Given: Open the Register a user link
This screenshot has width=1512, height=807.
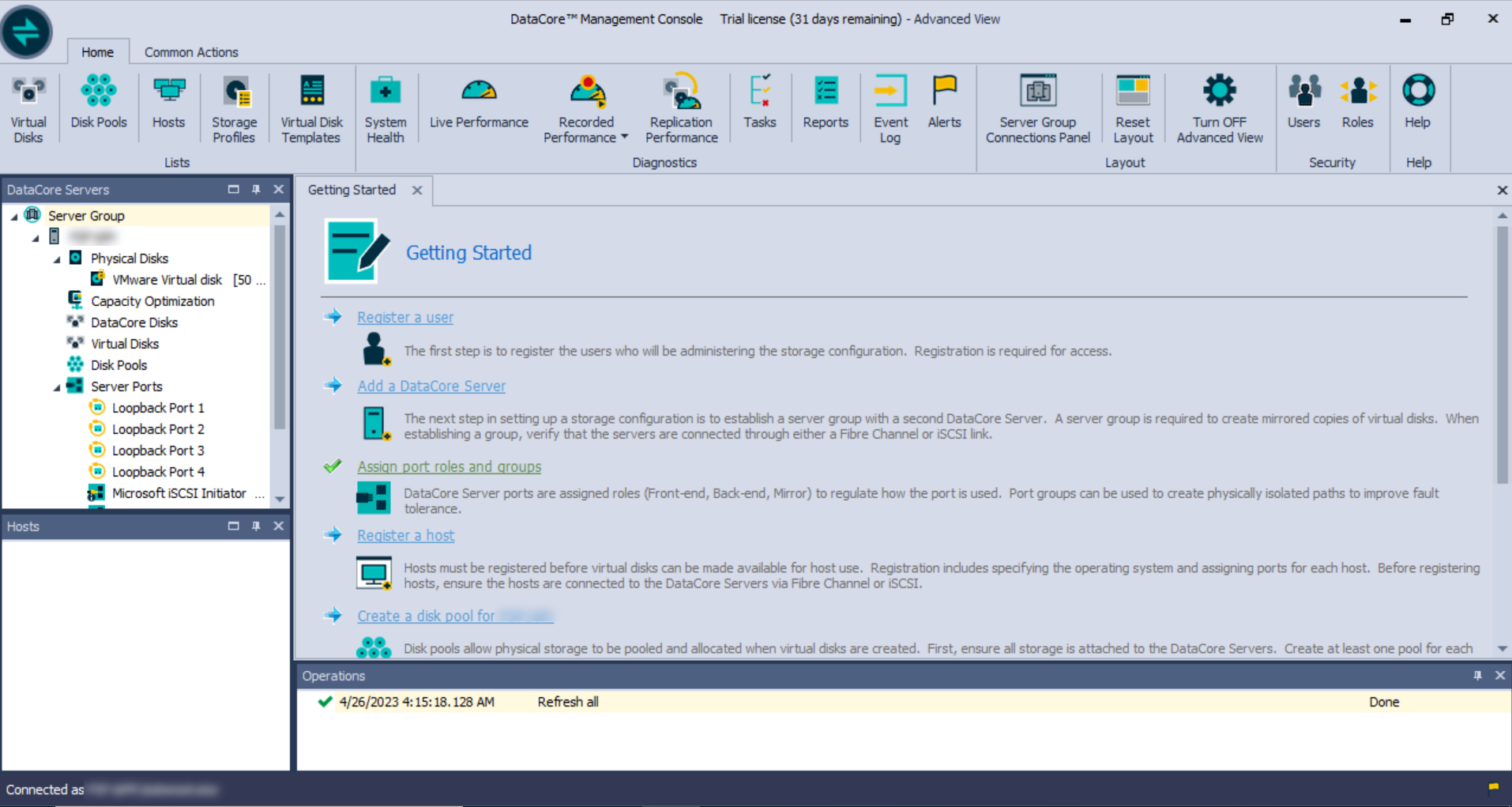Looking at the screenshot, I should pyautogui.click(x=405, y=317).
